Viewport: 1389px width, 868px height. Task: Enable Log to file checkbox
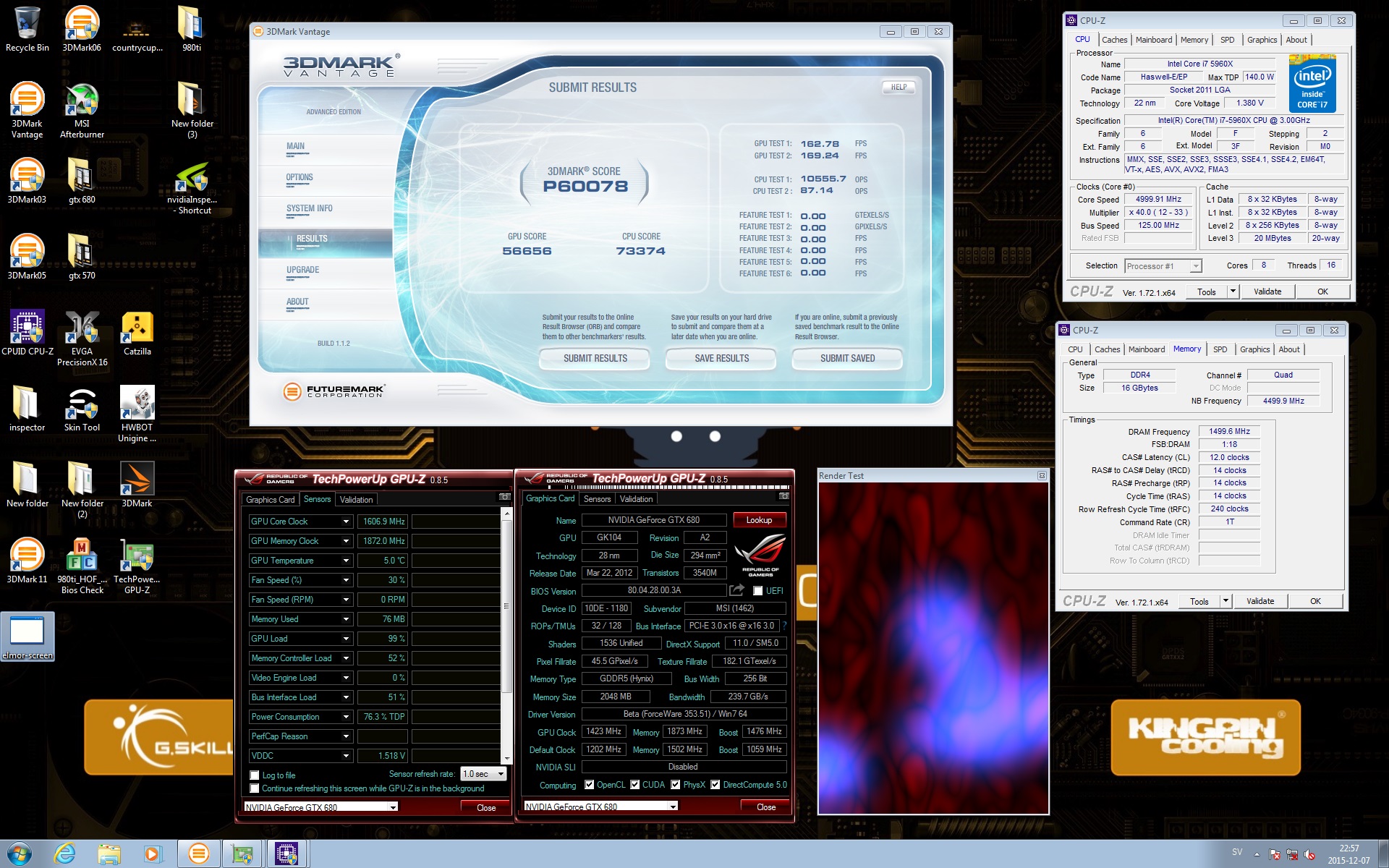click(254, 775)
